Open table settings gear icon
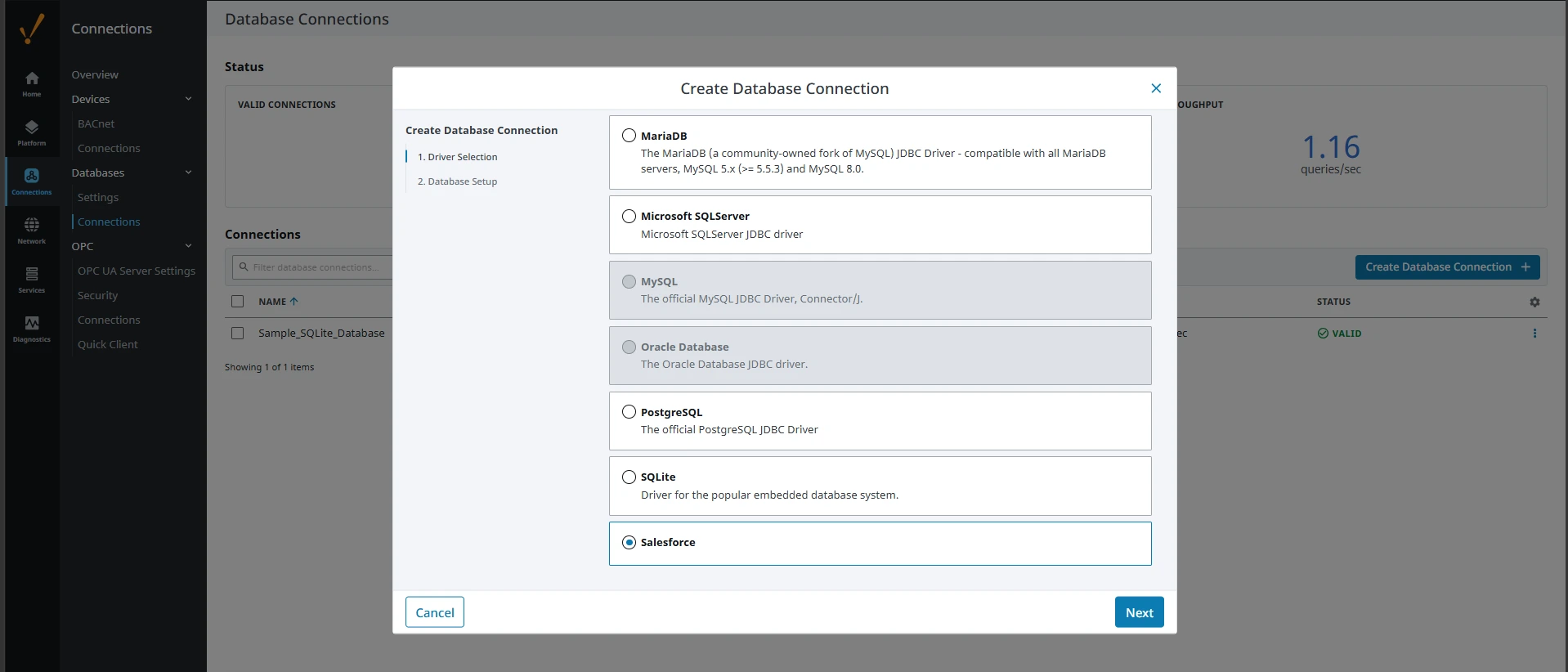Viewport: 1568px width, 672px height. pyautogui.click(x=1534, y=302)
